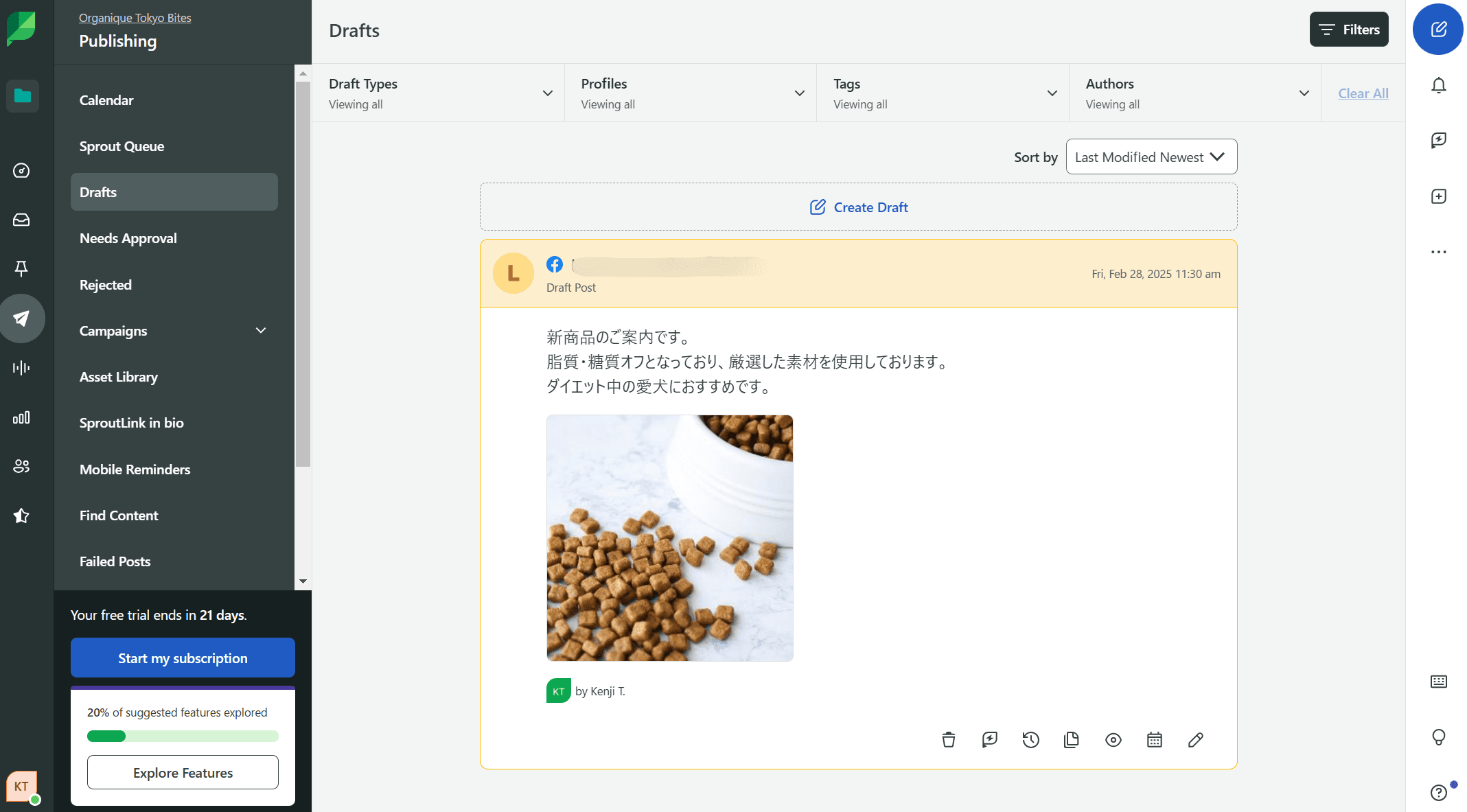Schedule the draft with calendar icon
The image size is (1467, 812).
1154,739
